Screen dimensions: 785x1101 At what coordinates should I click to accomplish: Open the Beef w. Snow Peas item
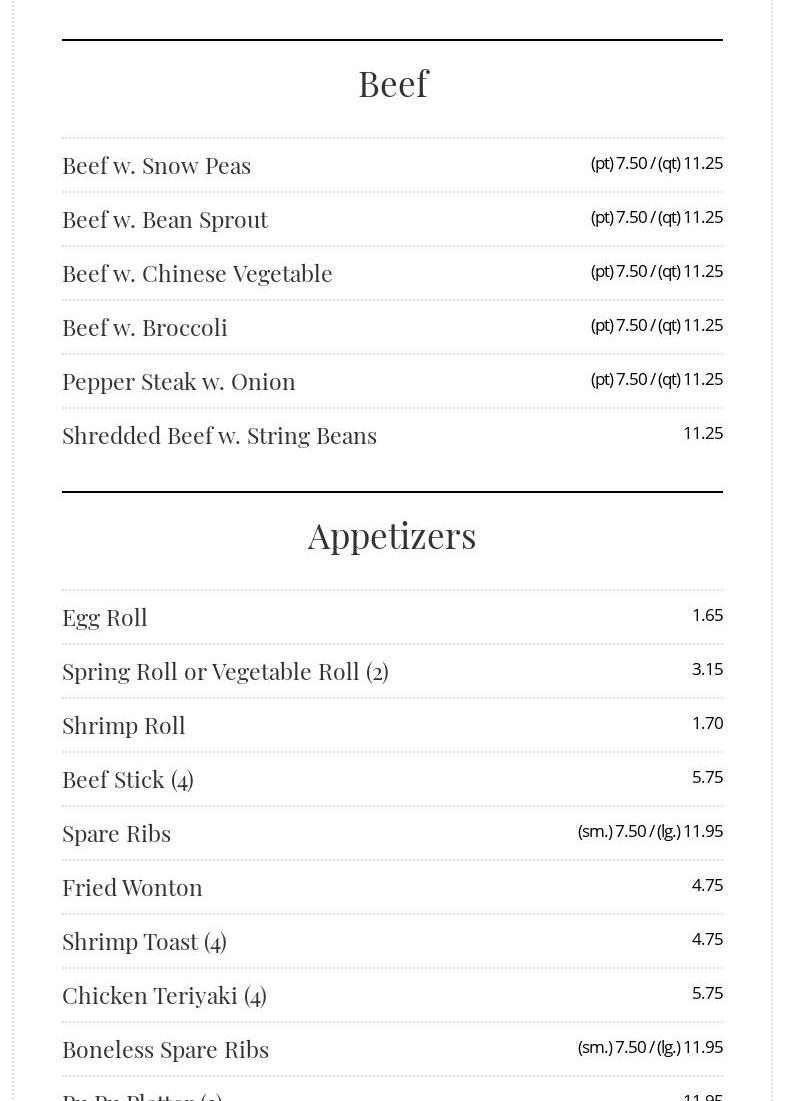tap(157, 165)
